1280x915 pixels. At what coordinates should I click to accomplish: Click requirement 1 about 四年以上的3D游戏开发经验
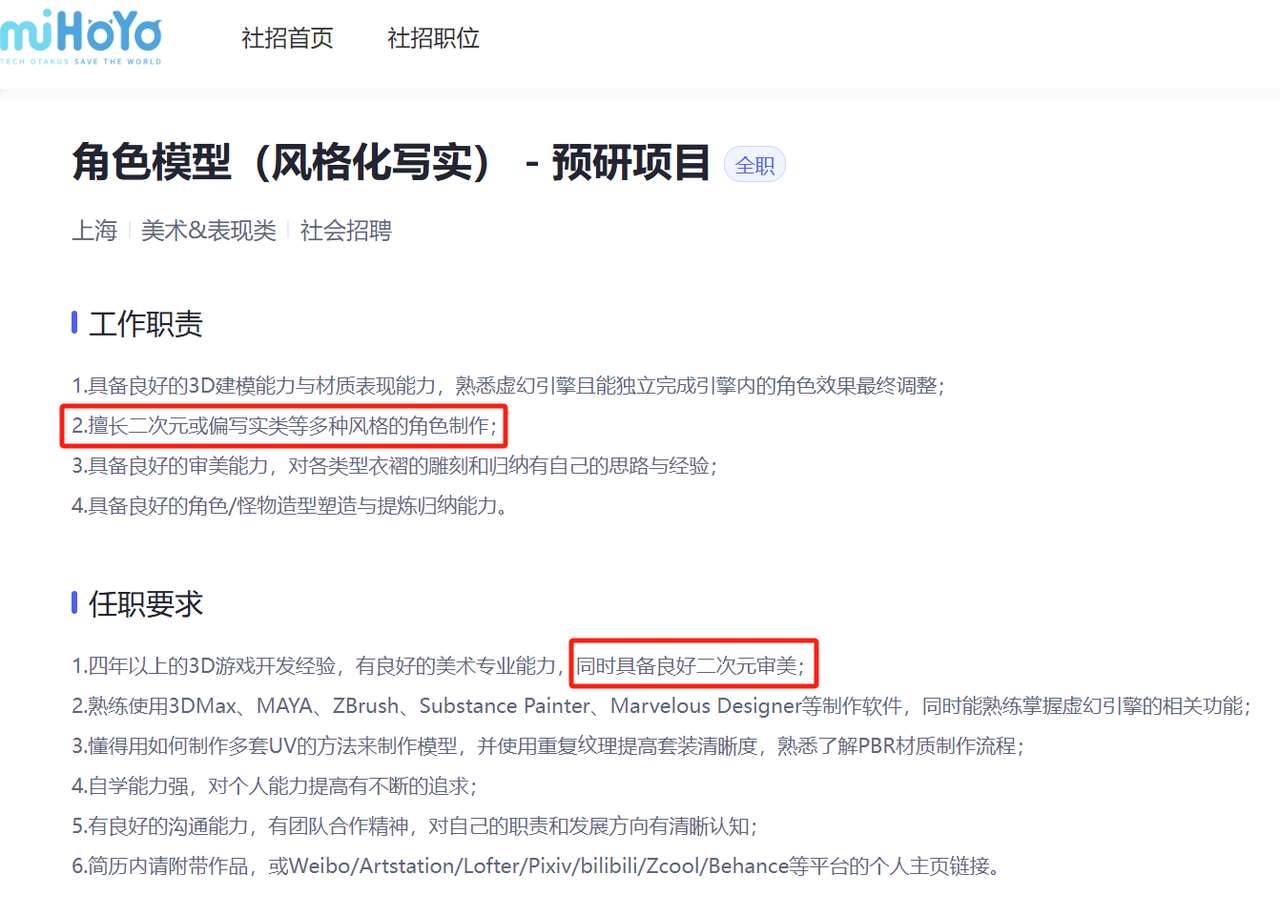pyautogui.click(x=438, y=666)
